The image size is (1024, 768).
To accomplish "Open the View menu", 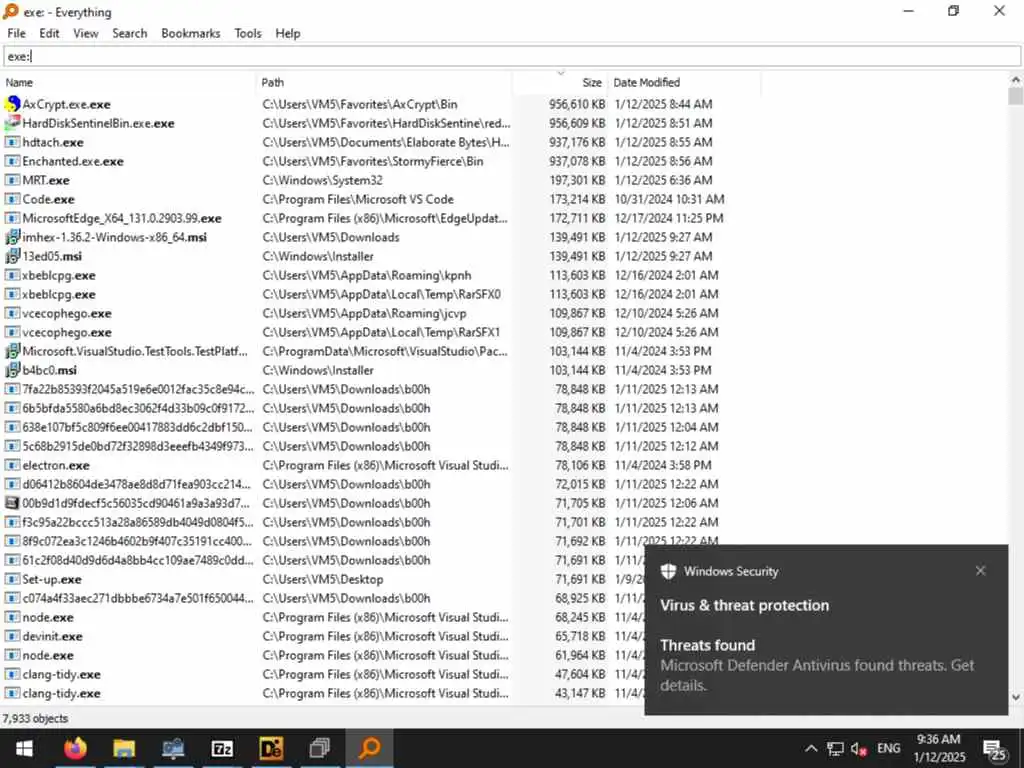I will point(86,33).
